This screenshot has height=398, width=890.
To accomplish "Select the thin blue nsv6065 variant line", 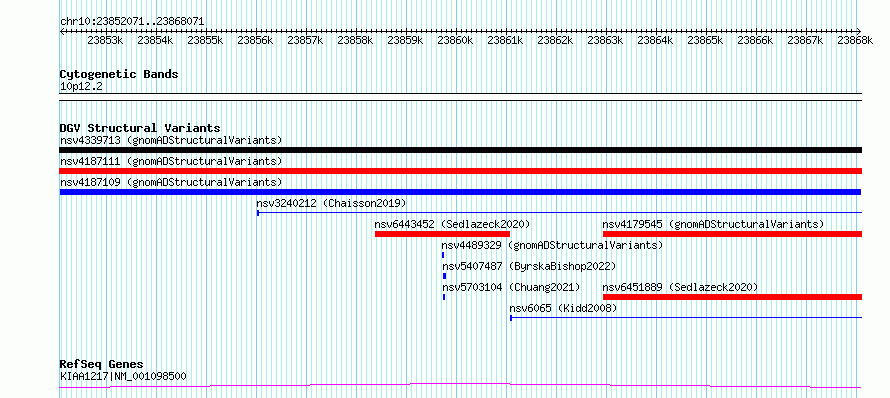I will pos(686,318).
